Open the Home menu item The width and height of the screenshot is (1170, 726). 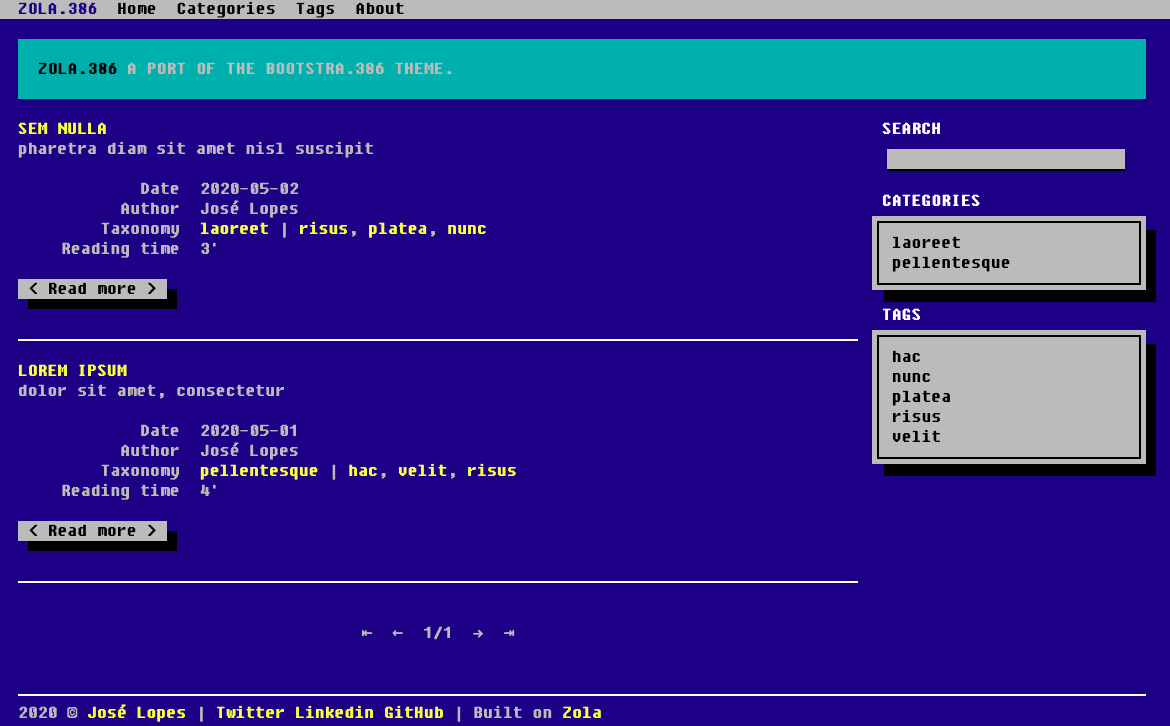coord(136,8)
